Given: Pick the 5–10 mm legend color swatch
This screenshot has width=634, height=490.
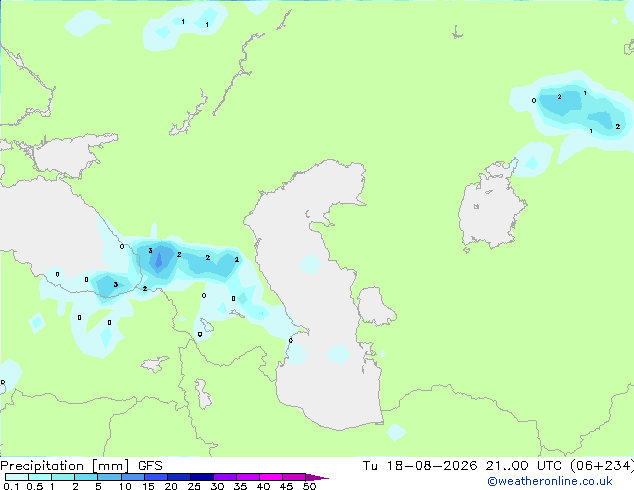Looking at the screenshot, I should click(109, 477).
